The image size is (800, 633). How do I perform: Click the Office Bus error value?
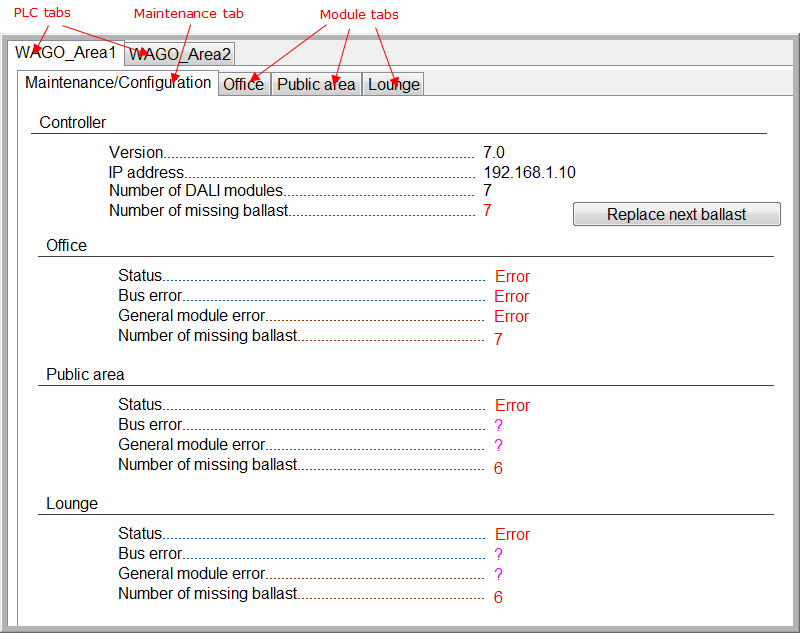512,297
